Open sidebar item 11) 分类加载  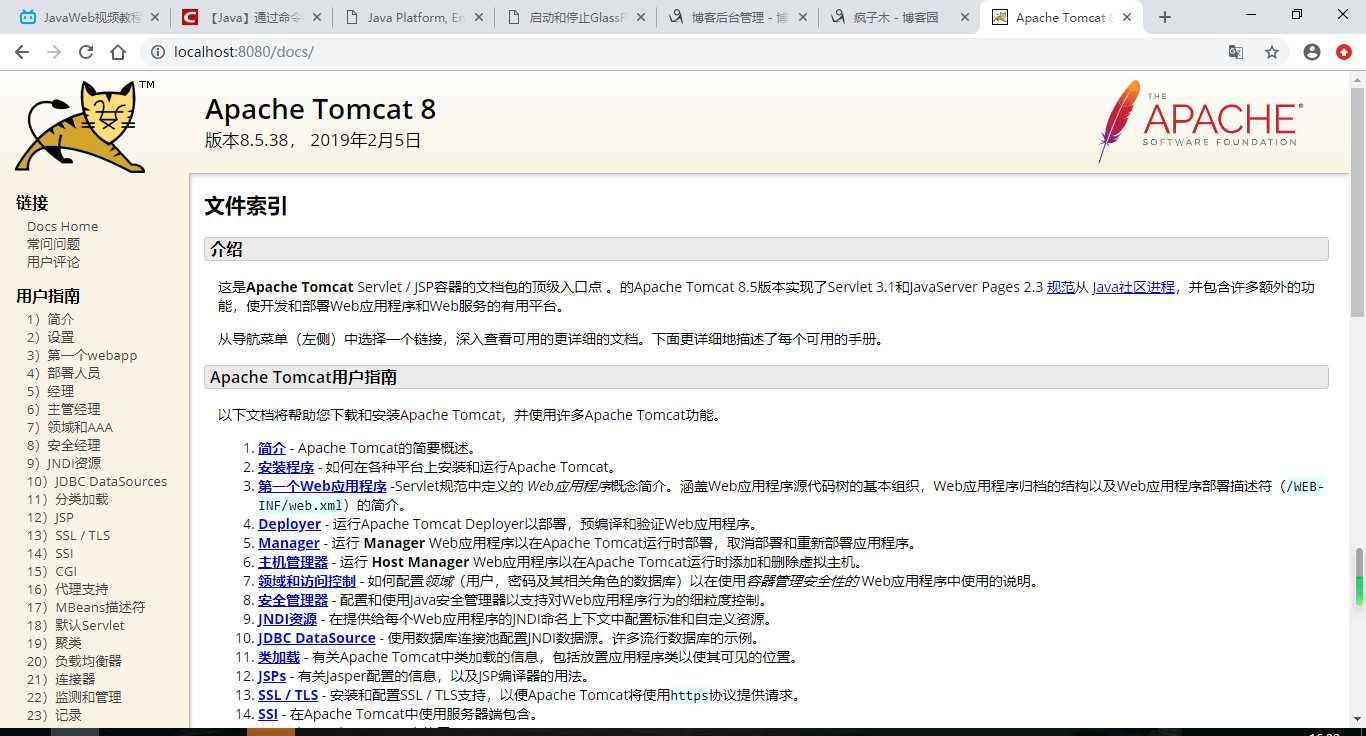tap(67, 499)
